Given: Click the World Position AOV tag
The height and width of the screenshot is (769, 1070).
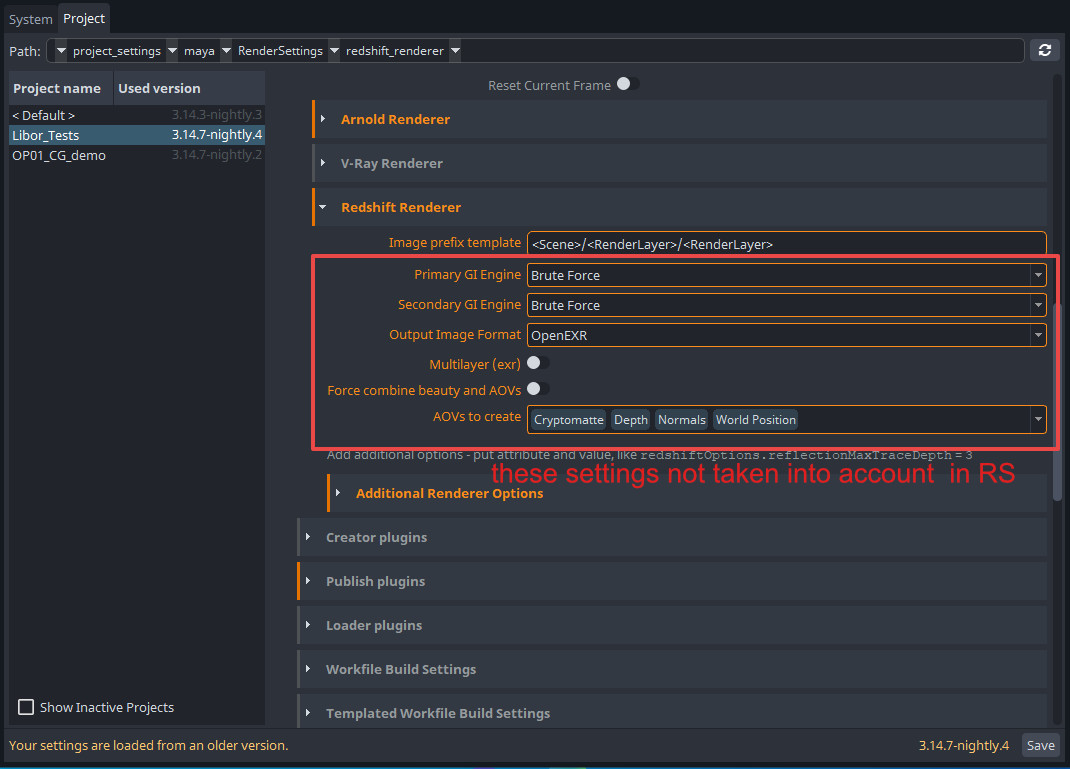Looking at the screenshot, I should pyautogui.click(x=755, y=420).
